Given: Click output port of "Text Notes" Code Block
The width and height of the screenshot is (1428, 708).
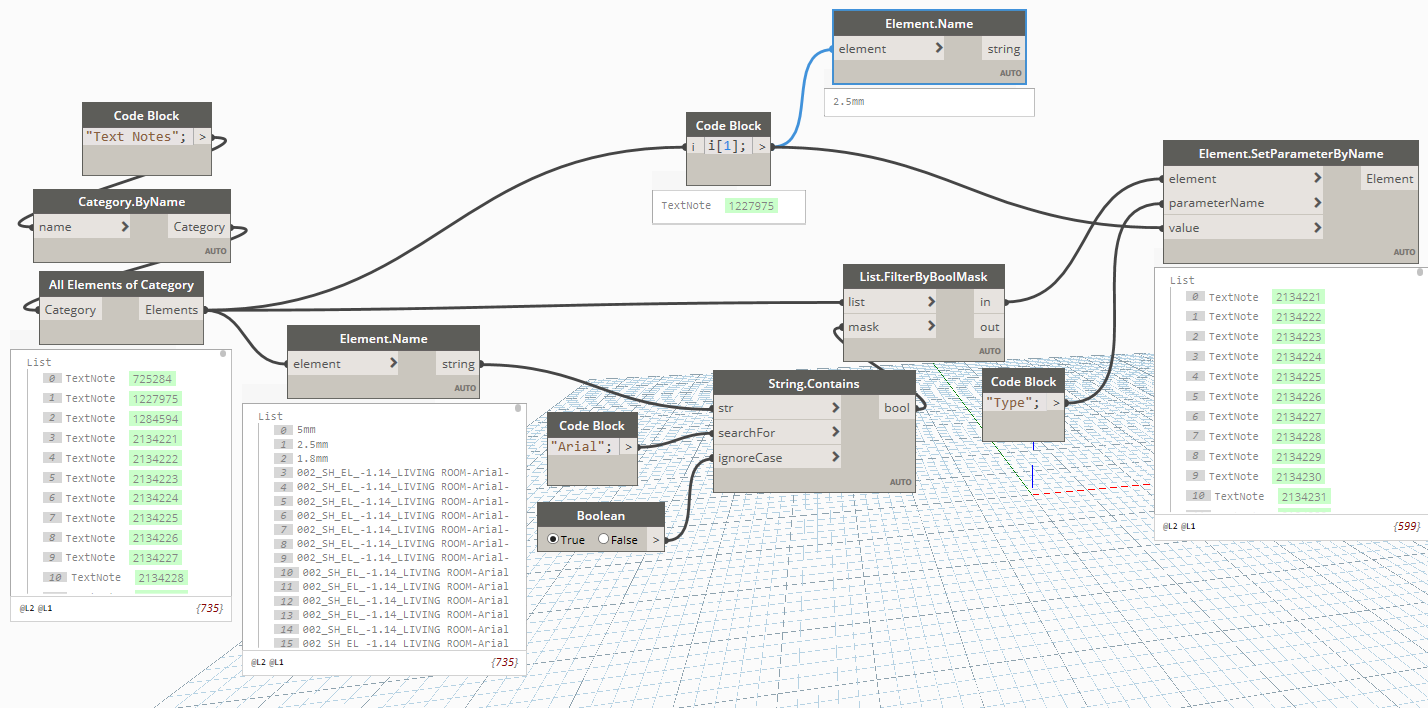Looking at the screenshot, I should click(202, 137).
